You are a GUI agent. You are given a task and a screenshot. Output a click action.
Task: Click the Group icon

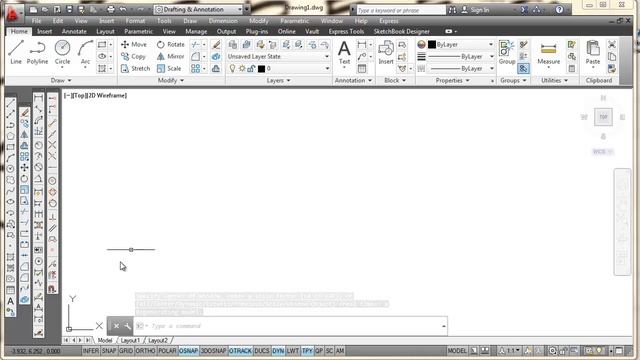coord(507,52)
